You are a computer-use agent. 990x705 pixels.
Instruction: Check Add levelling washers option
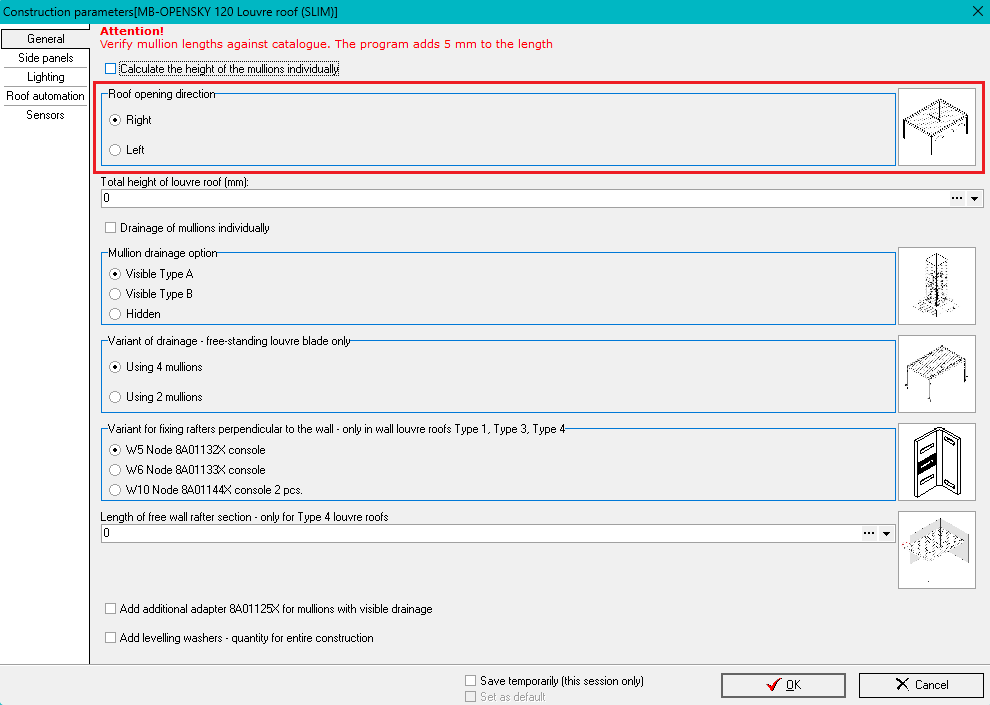pyautogui.click(x=111, y=638)
